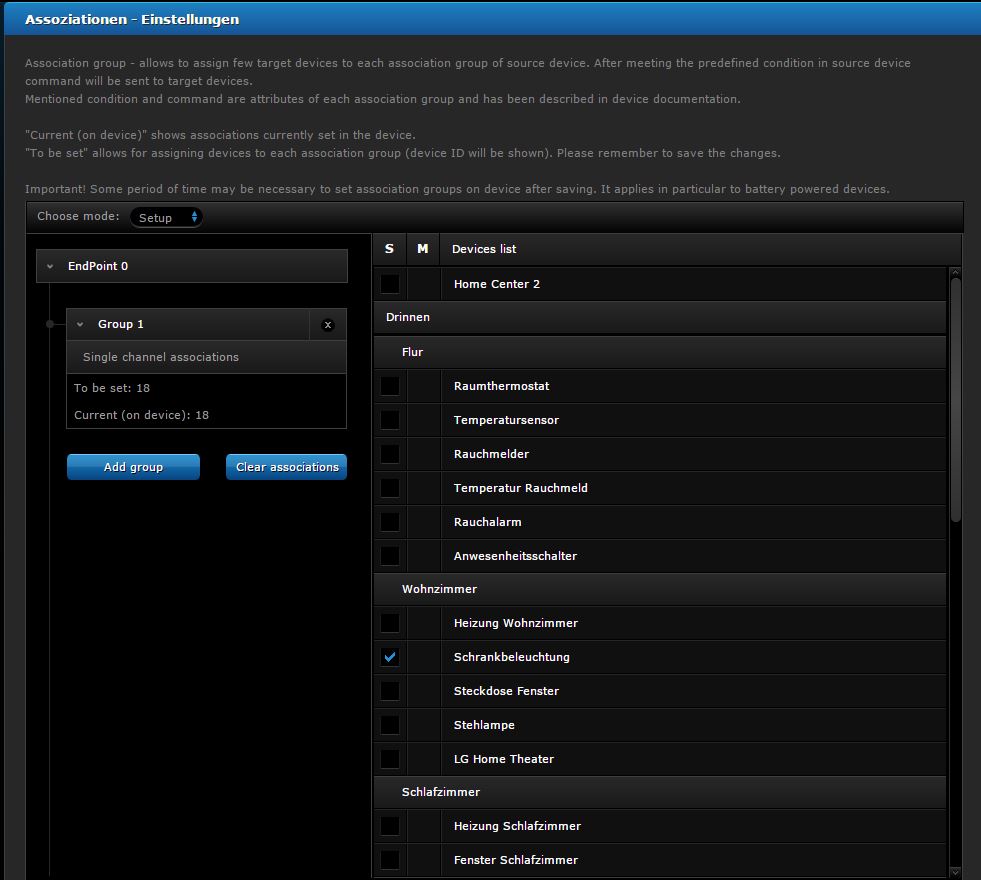The image size is (981, 880).
Task: Uncheck the Schrankbeleuchtung association
Action: [x=389, y=657]
